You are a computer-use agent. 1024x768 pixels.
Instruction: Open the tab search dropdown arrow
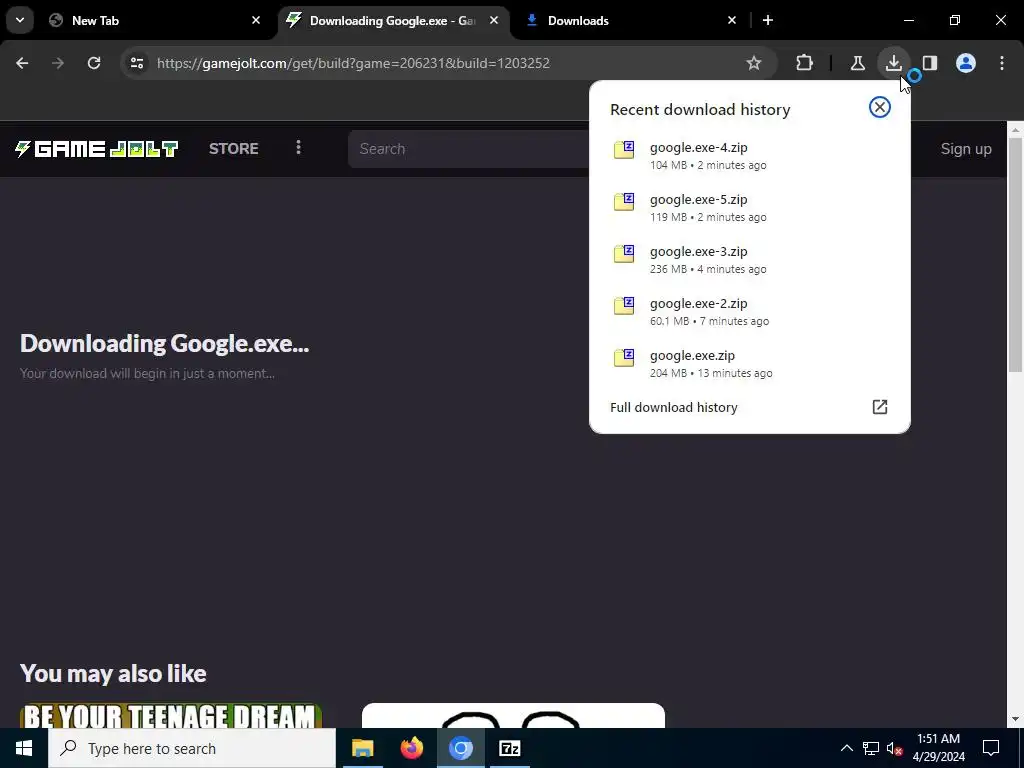tap(20, 20)
